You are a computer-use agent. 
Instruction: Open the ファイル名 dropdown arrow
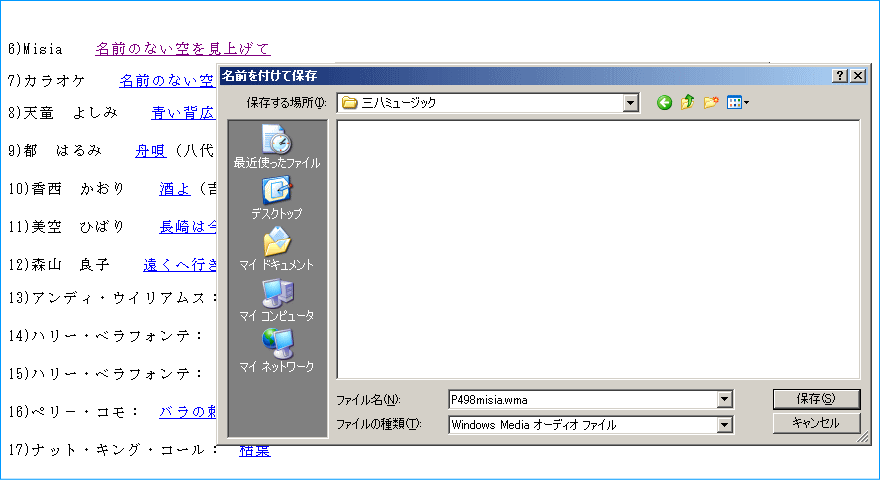[725, 400]
